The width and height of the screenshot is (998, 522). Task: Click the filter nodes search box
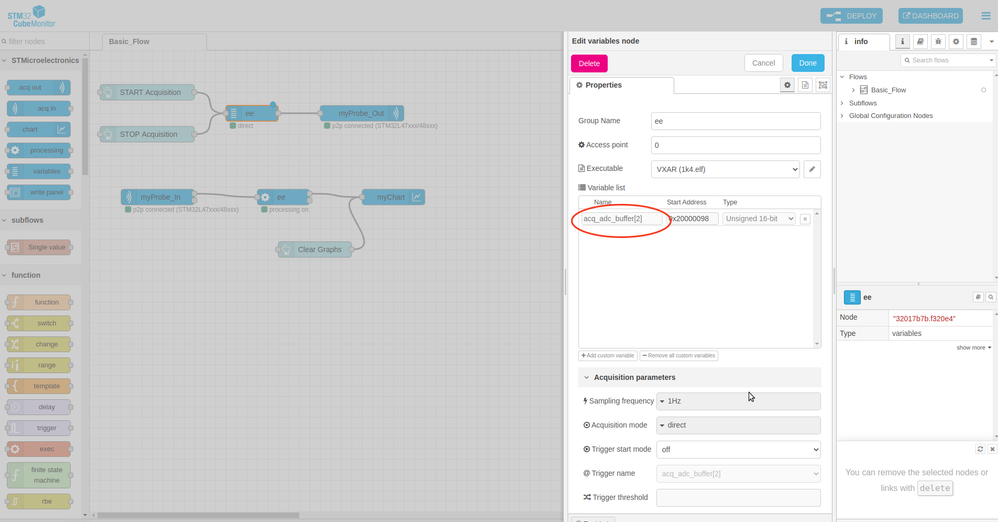[43, 41]
